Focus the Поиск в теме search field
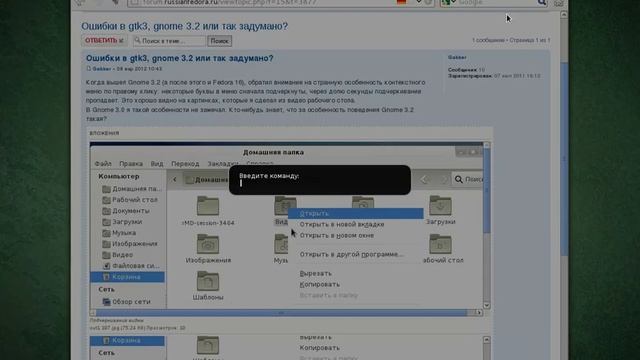The image size is (640, 360). (169, 41)
